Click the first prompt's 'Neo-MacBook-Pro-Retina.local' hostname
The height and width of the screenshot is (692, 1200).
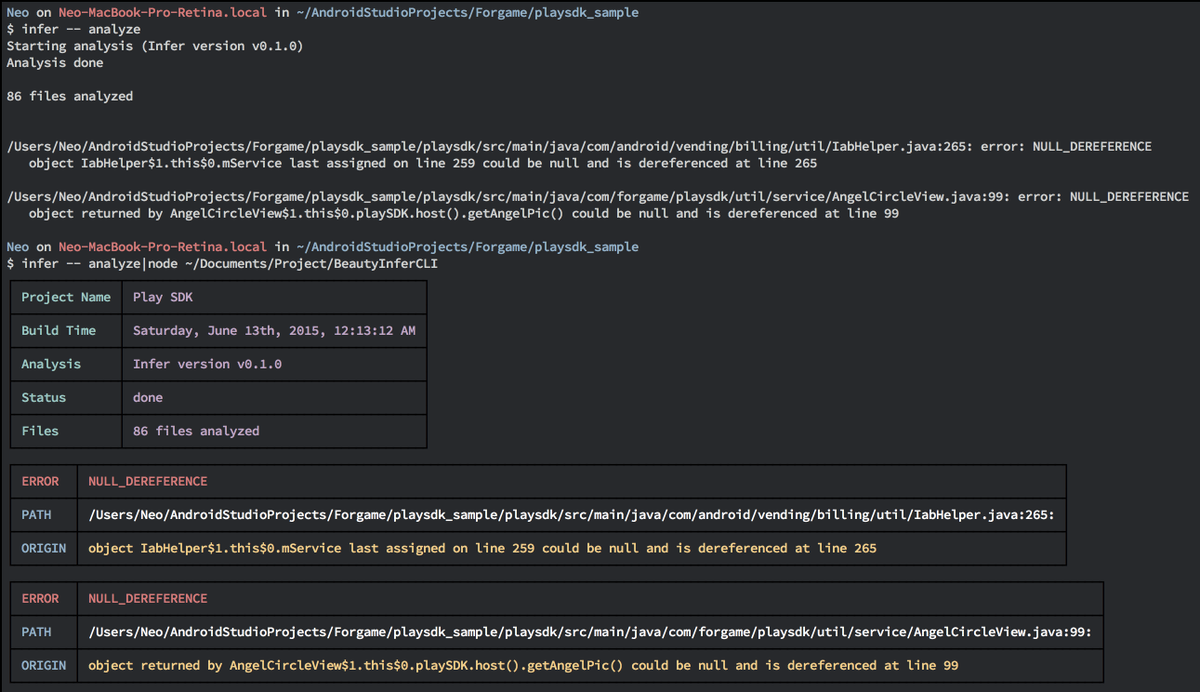(x=162, y=13)
